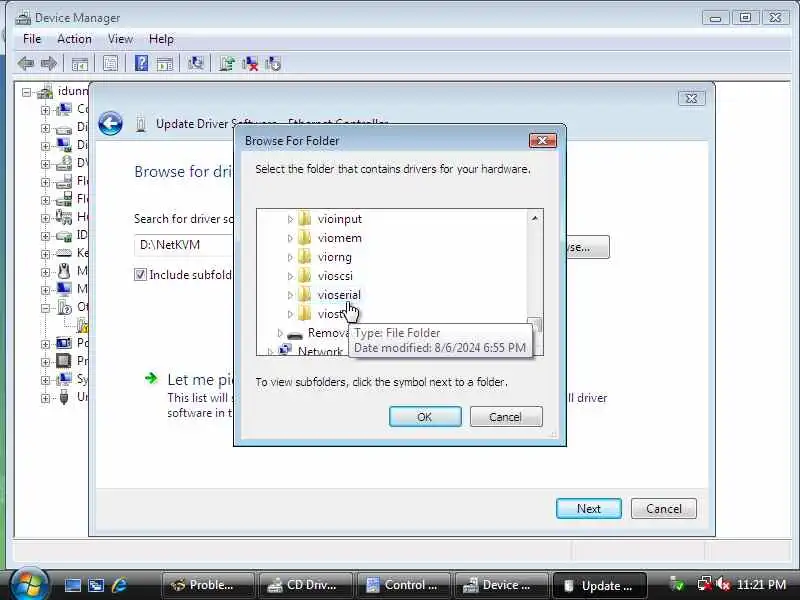Screen dimensions: 800x600
Task: Click Scan for hardware changes toolbar icon
Action: coord(195,63)
